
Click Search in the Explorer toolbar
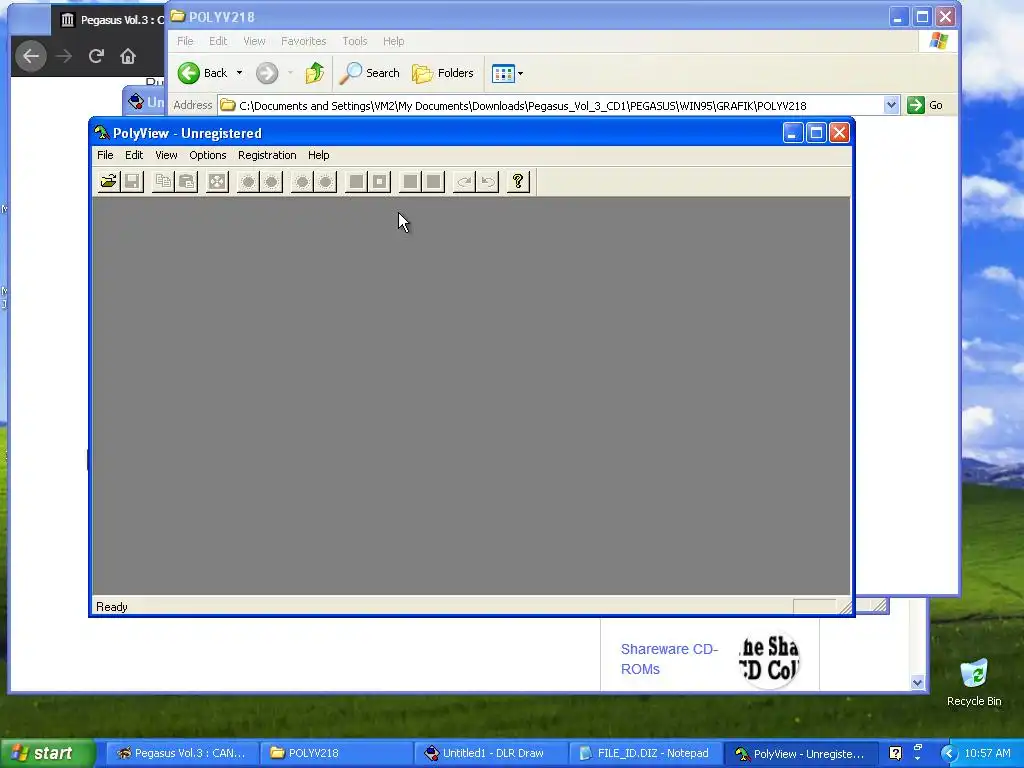pyautogui.click(x=370, y=73)
